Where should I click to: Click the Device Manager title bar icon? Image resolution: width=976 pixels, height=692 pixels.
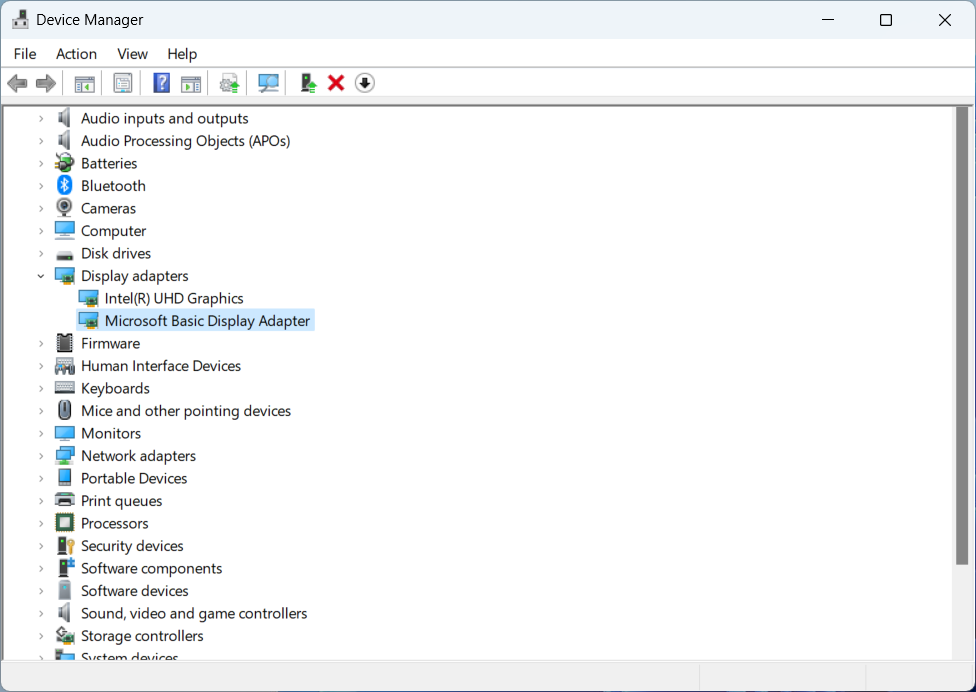(20, 19)
